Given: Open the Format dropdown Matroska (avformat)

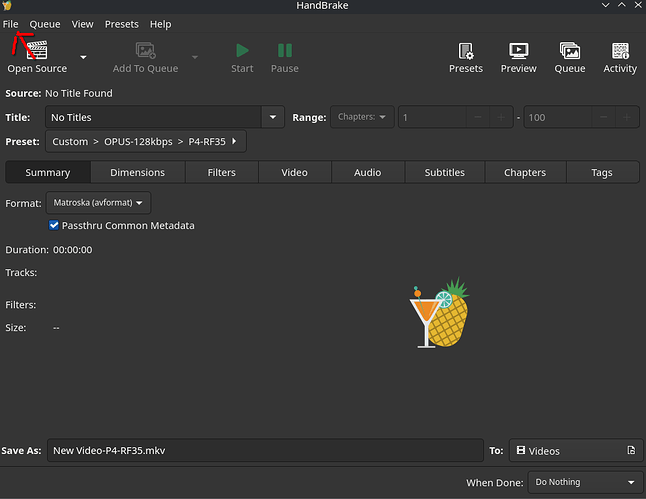Looking at the screenshot, I should [98, 203].
